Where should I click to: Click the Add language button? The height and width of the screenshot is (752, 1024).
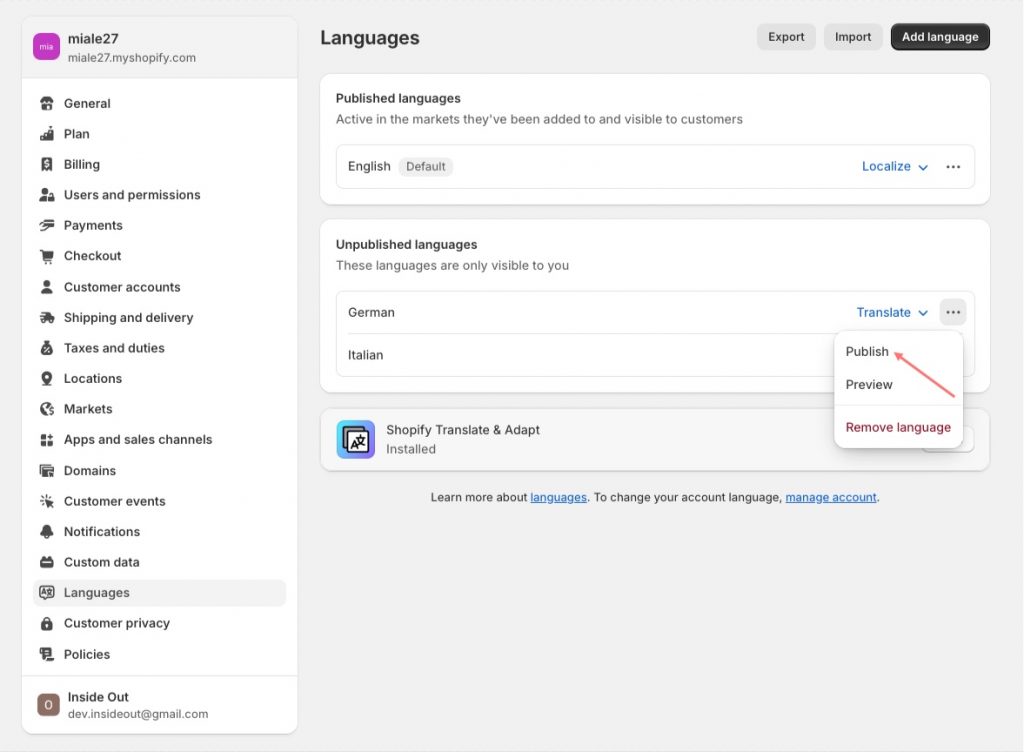940,37
